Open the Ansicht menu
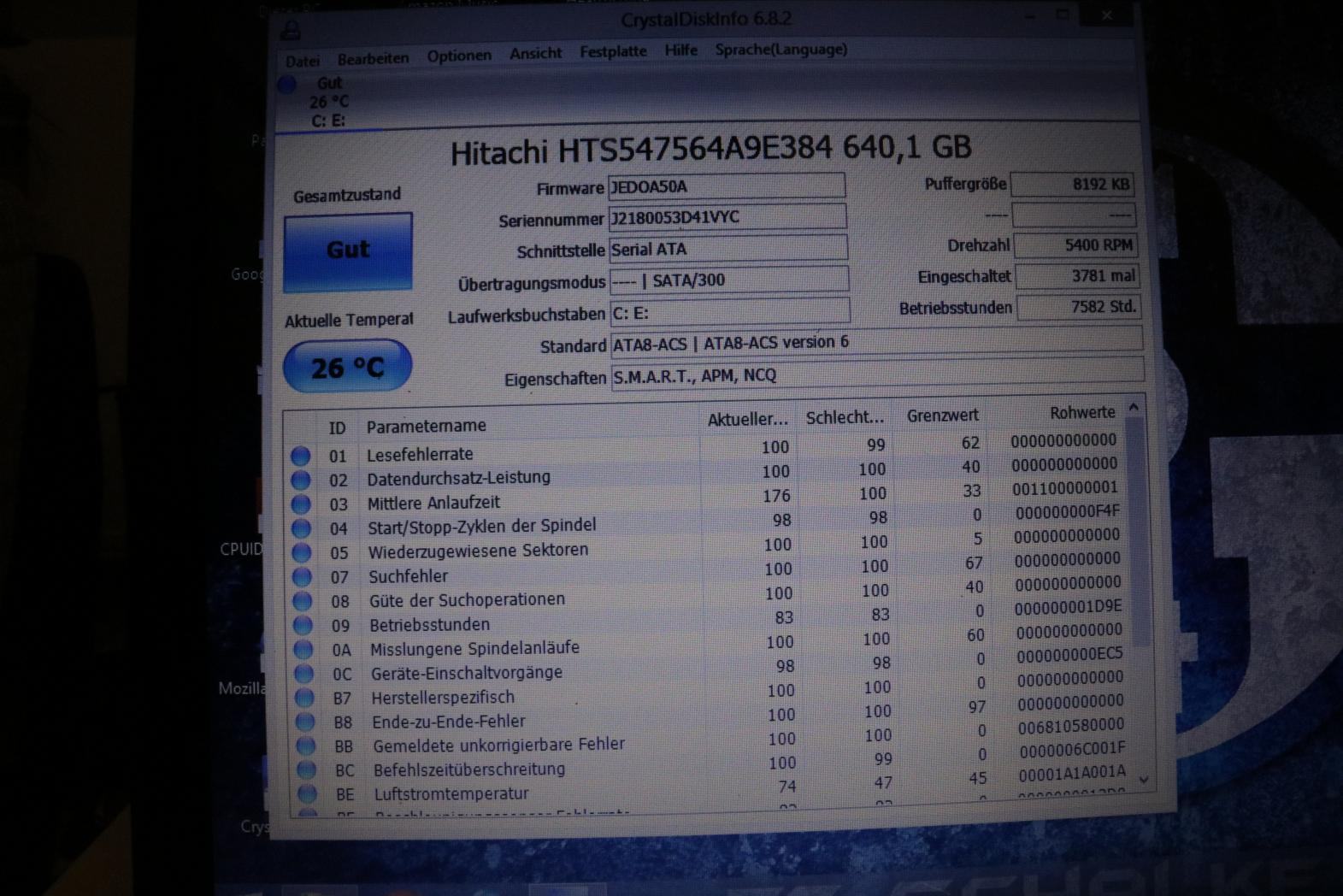Viewport: 1343px width, 896px height. point(535,53)
